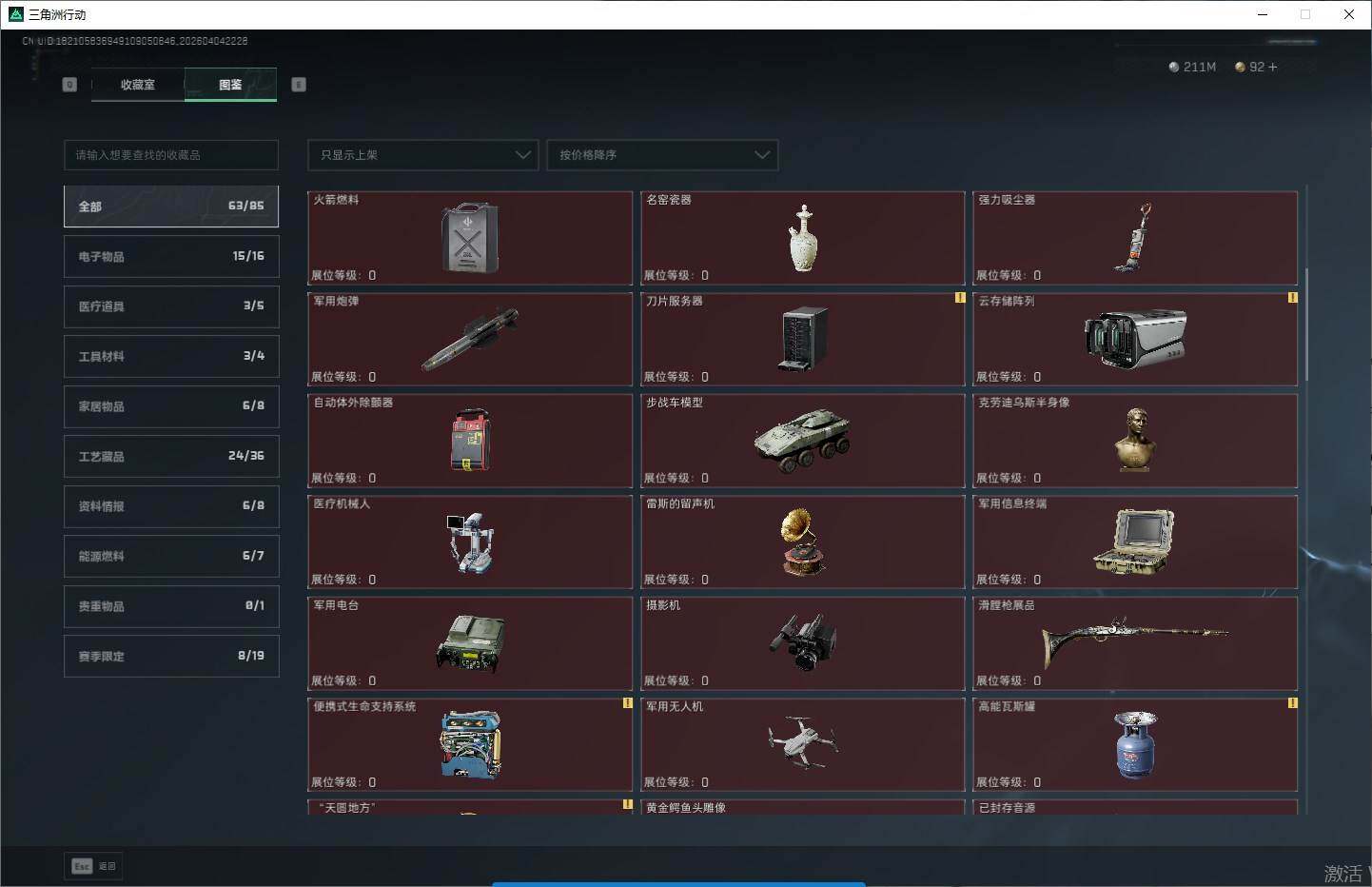
Task: Click the 已封存音源 item name
Action: point(1007,808)
